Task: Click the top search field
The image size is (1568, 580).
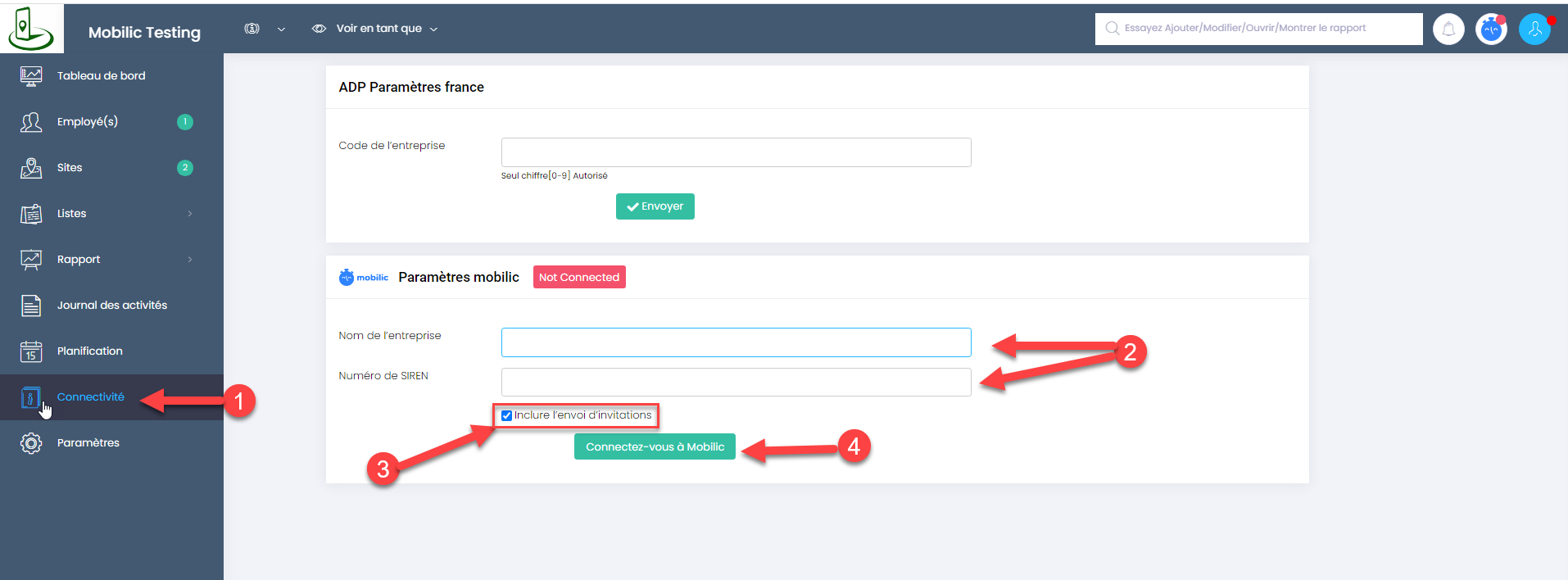Action: (1258, 29)
